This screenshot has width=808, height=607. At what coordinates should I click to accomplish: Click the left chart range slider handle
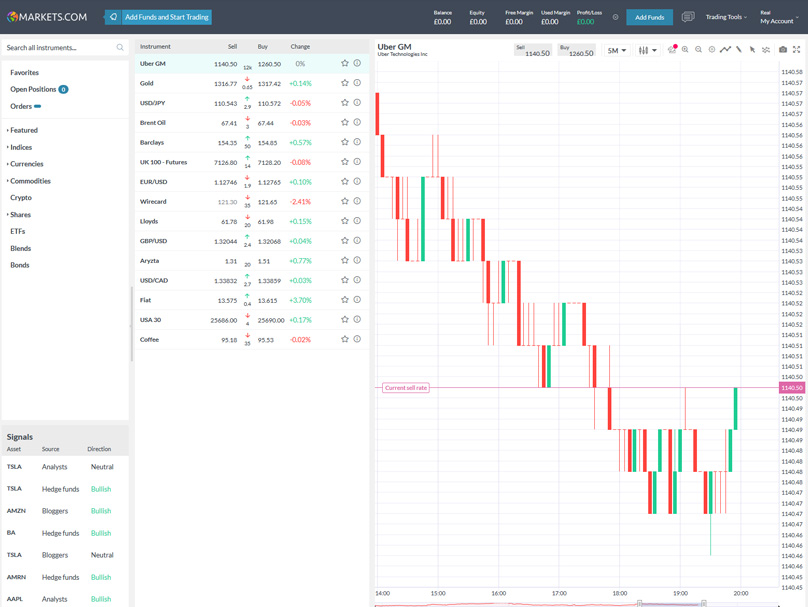639,603
